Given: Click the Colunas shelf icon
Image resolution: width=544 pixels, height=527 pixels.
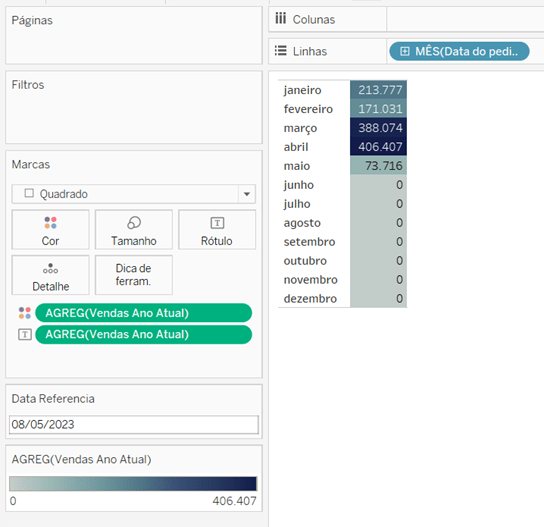Looking at the screenshot, I should (281, 18).
